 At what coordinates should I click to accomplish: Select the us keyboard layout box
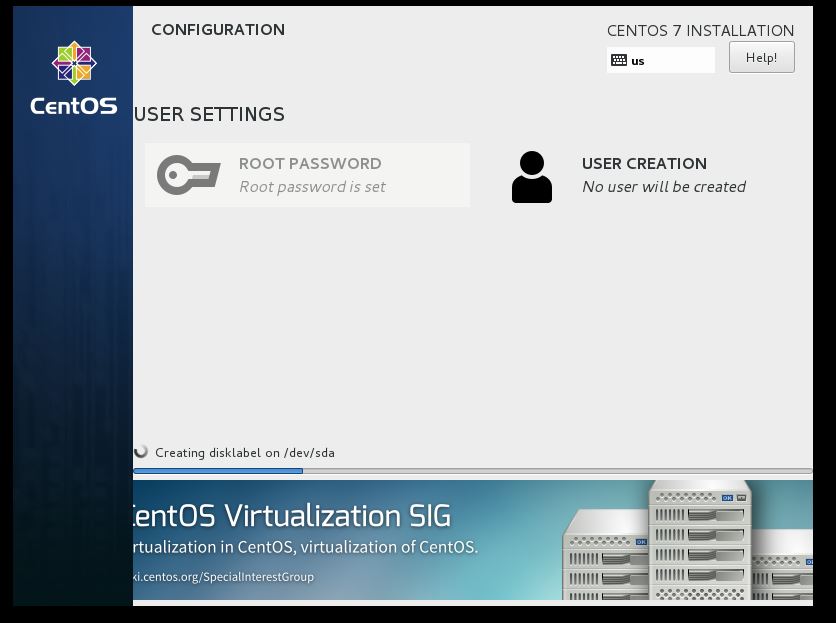click(x=661, y=60)
